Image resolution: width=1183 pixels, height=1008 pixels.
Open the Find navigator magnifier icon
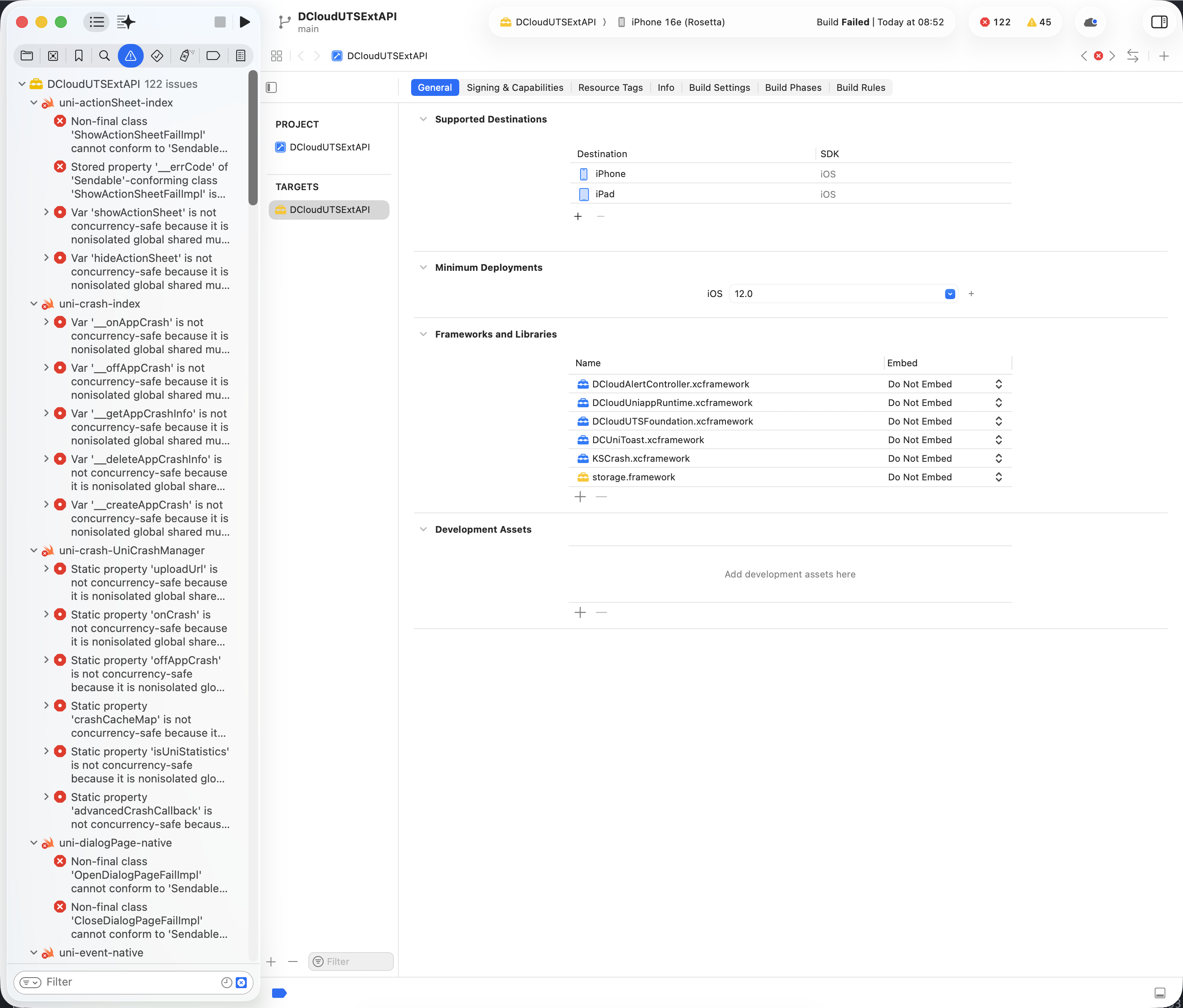click(x=104, y=55)
